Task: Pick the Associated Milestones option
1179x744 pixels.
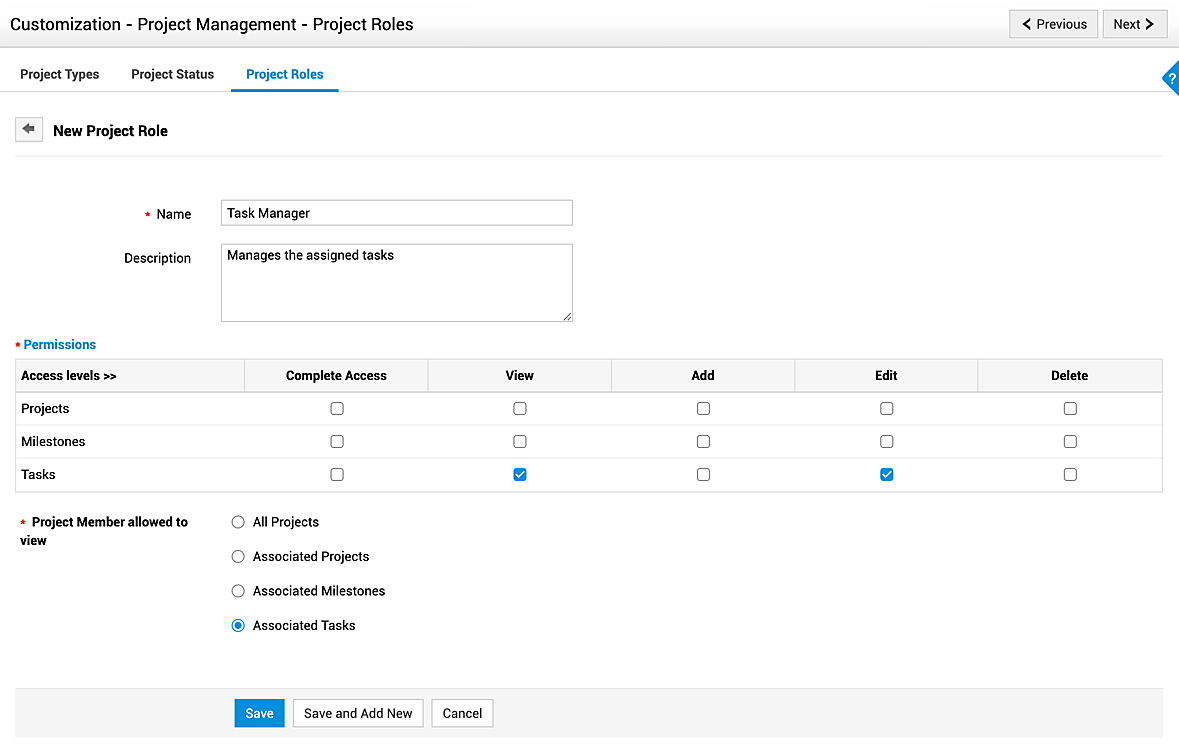Action: 238,591
